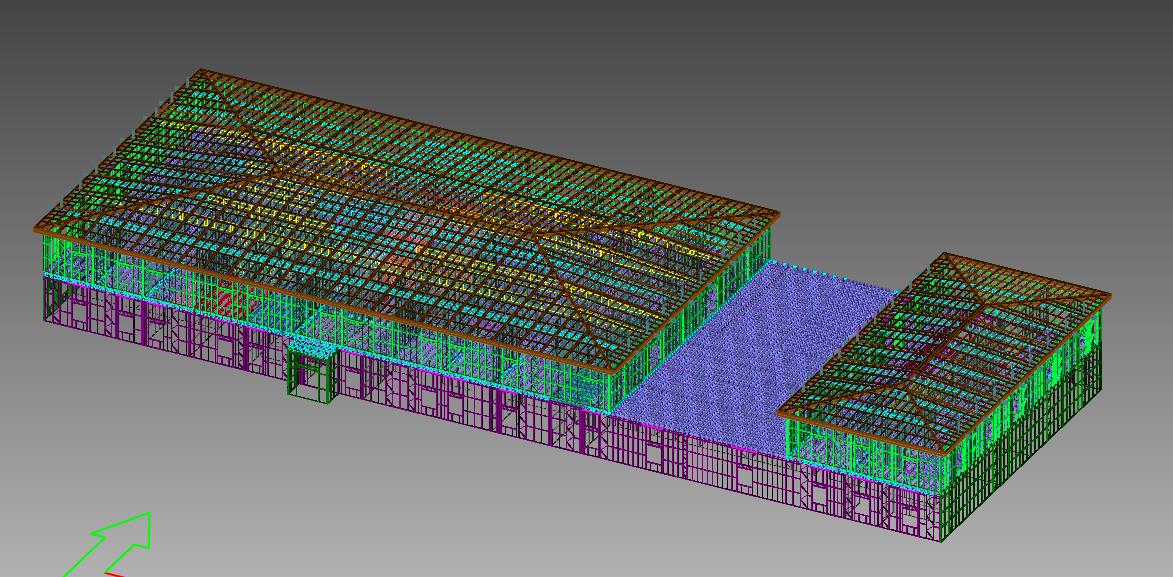This screenshot has width=1173, height=577.
Task: Click the right back corner of large roof
Action: 778,213
